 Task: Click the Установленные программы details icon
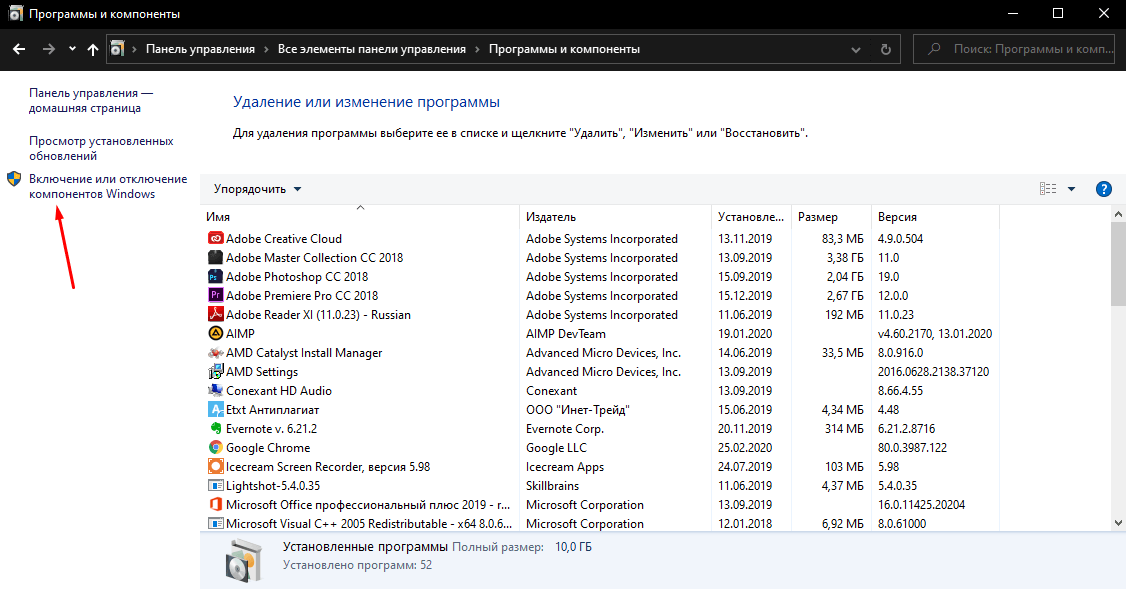[x=243, y=561]
